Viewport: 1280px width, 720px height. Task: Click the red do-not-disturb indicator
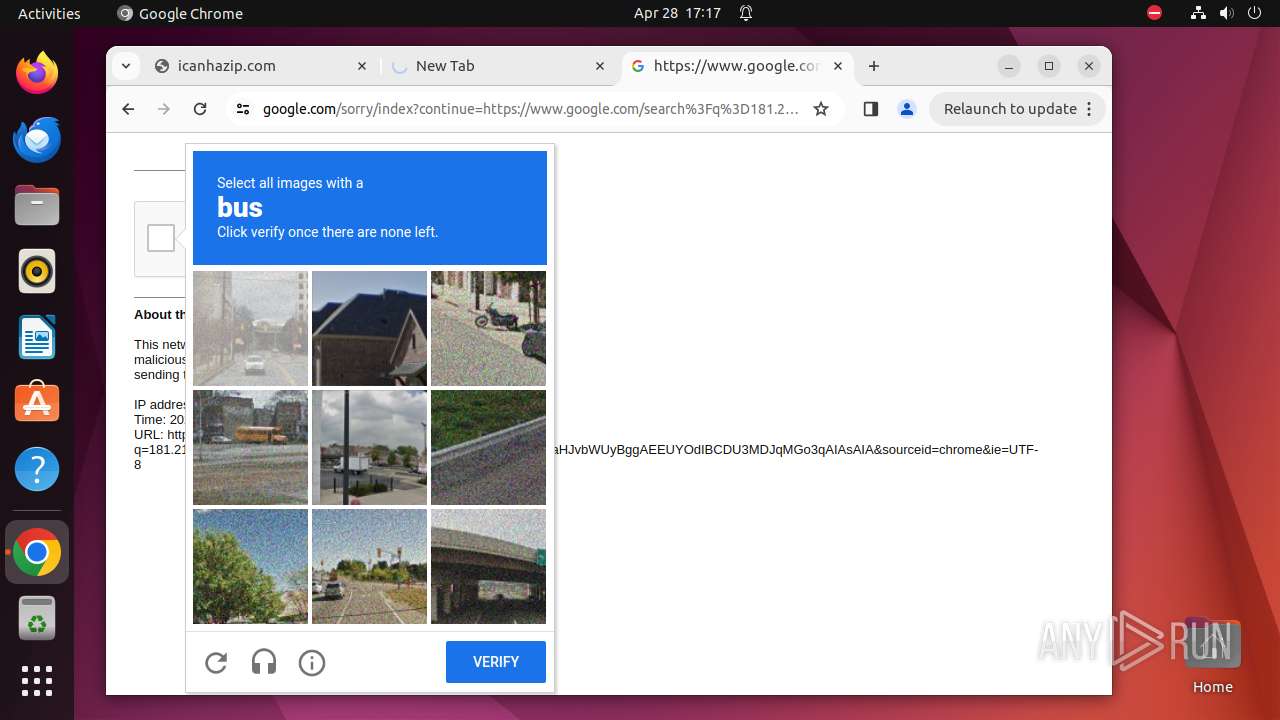(x=1154, y=13)
